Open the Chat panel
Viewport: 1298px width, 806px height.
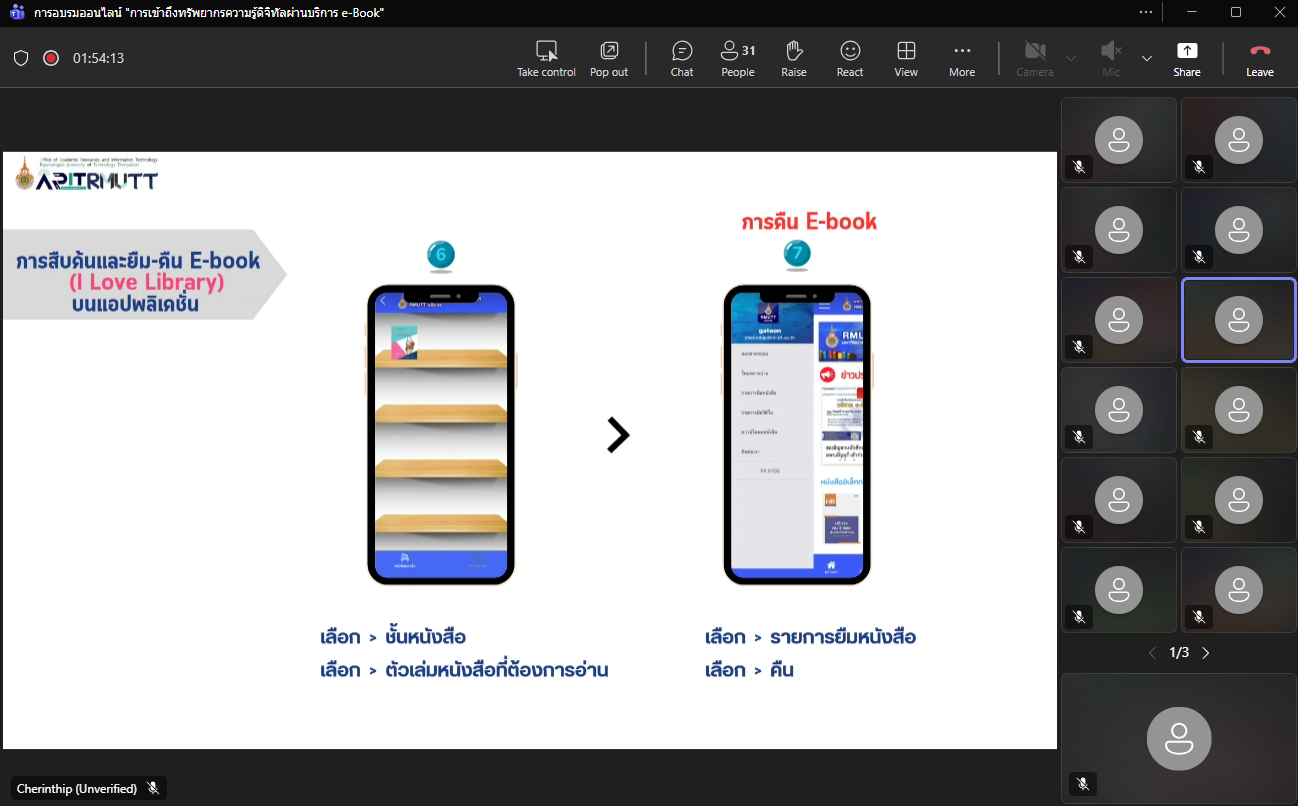(x=682, y=58)
